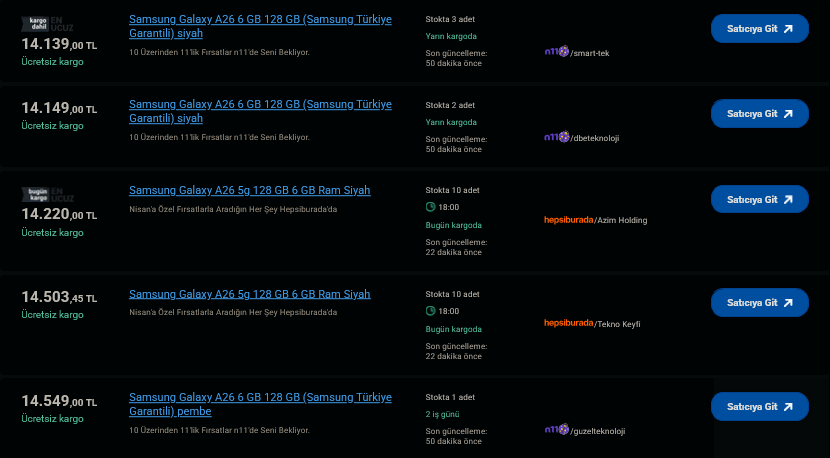Click the price 14.549,00 TL
830x458 pixels.
click(x=59, y=401)
